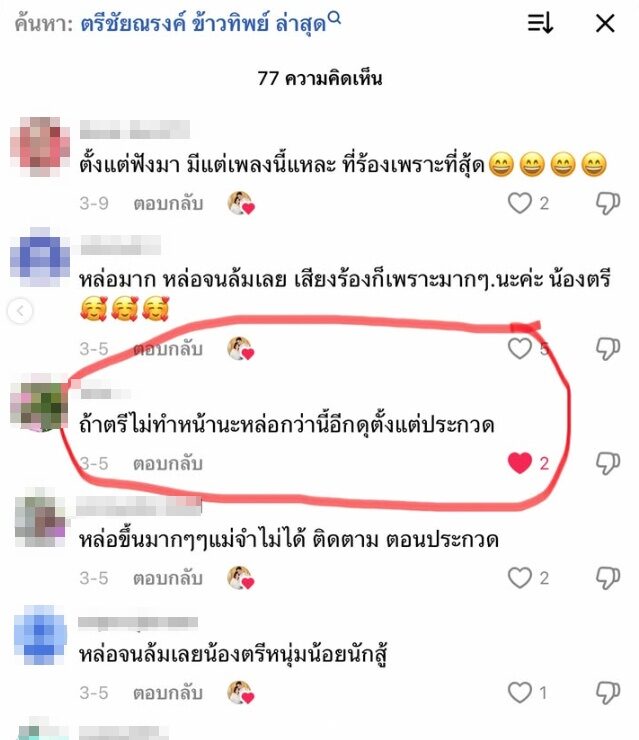
Task: Like the comment with four grinning emojis
Action: (x=520, y=203)
